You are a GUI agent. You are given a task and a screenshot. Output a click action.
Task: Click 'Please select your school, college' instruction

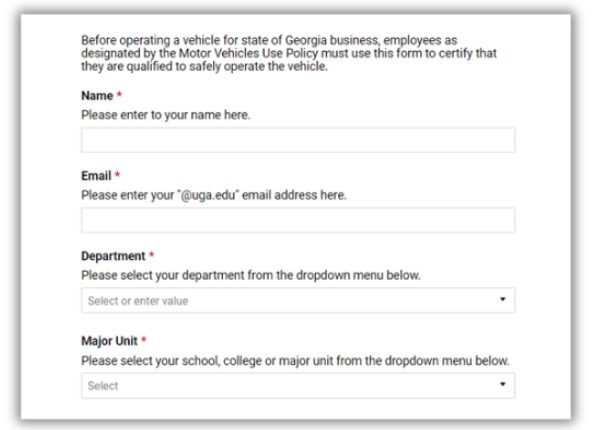pos(295,361)
